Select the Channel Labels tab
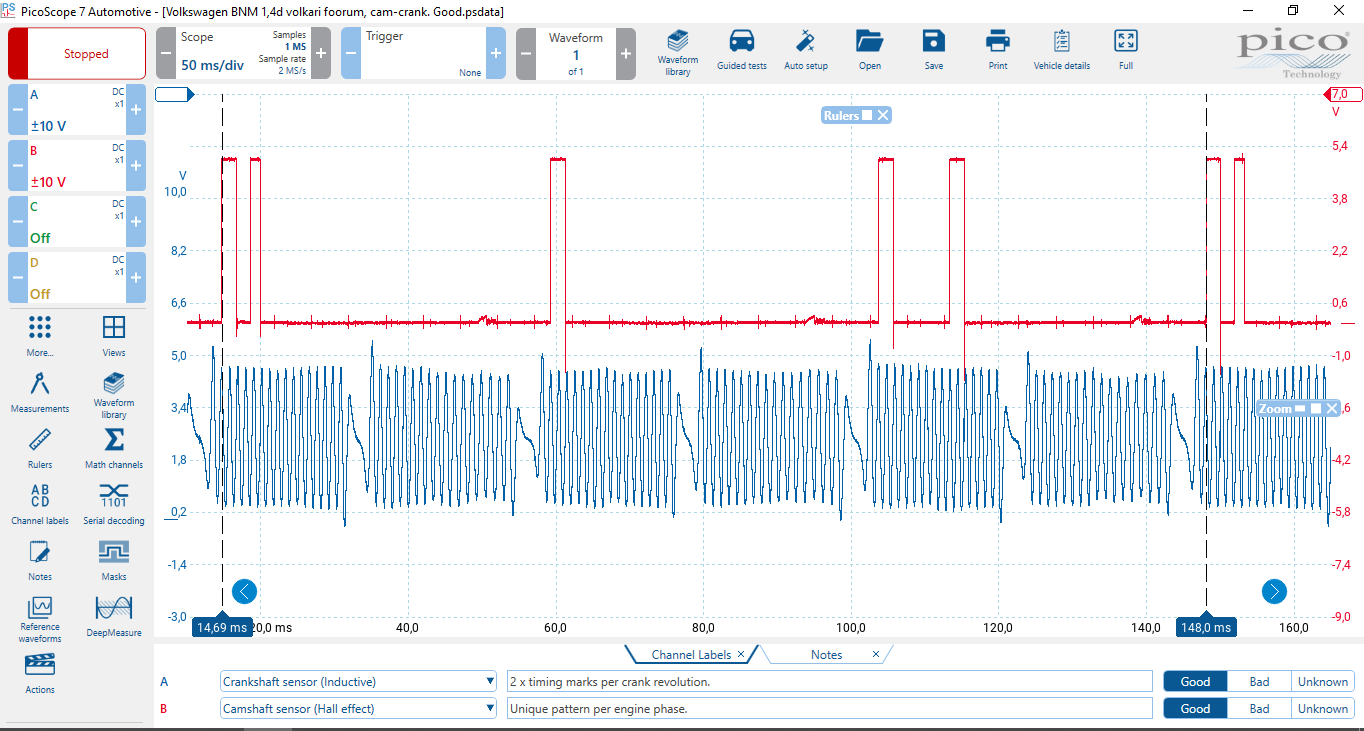The height and width of the screenshot is (731, 1364). click(x=691, y=655)
